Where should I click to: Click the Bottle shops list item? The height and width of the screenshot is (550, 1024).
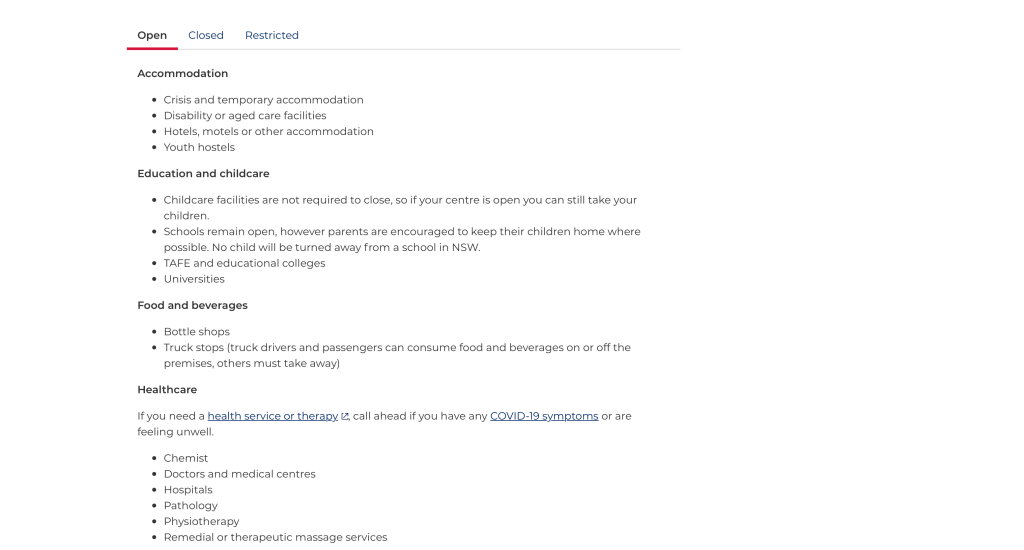pos(197,332)
